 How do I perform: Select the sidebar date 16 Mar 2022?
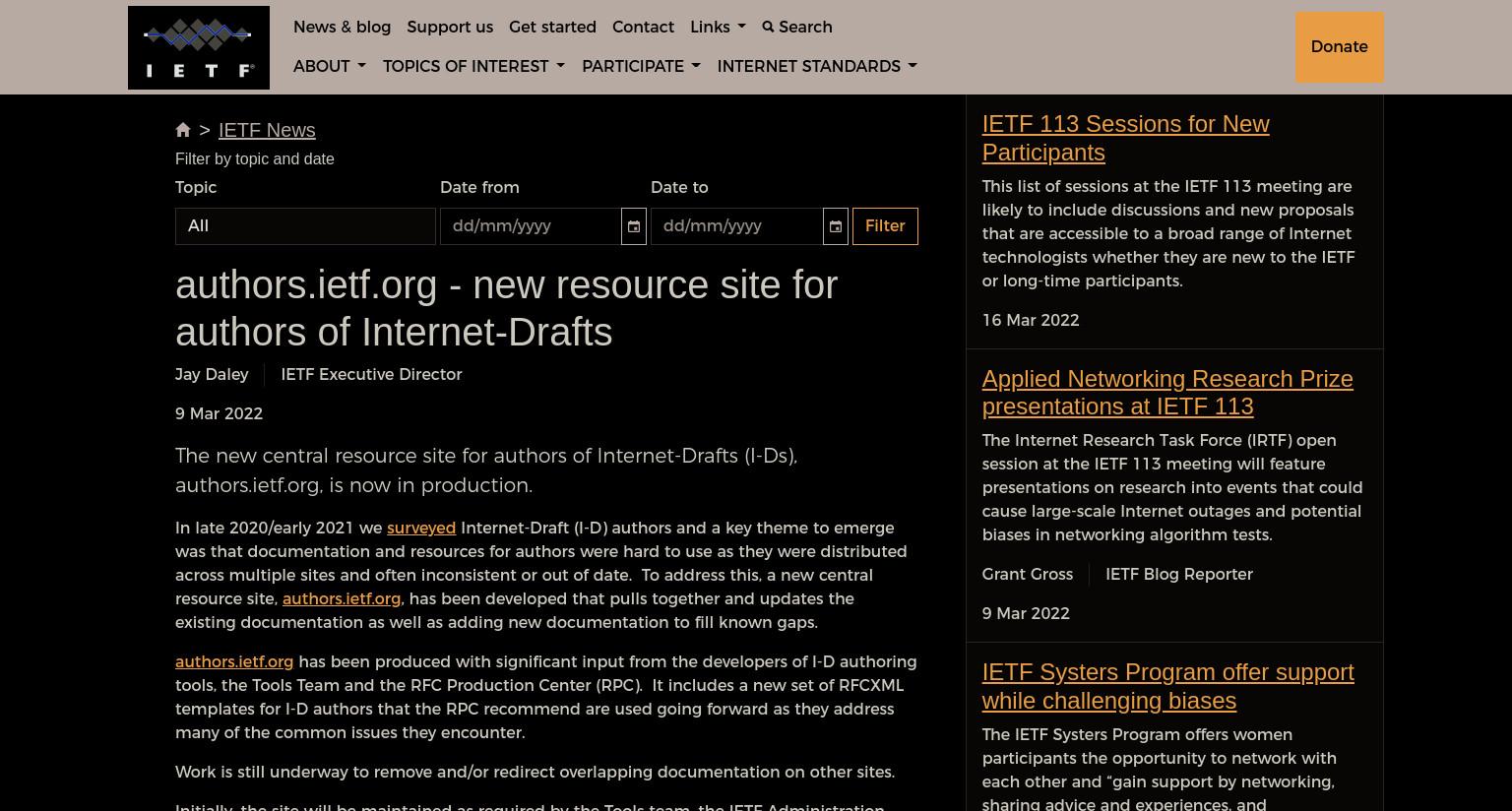(x=1030, y=320)
